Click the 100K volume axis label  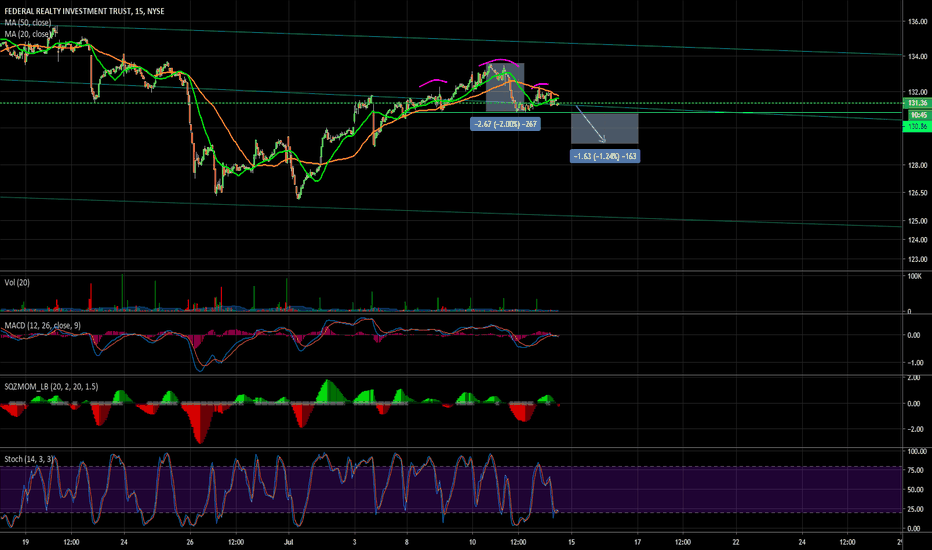[x=914, y=276]
